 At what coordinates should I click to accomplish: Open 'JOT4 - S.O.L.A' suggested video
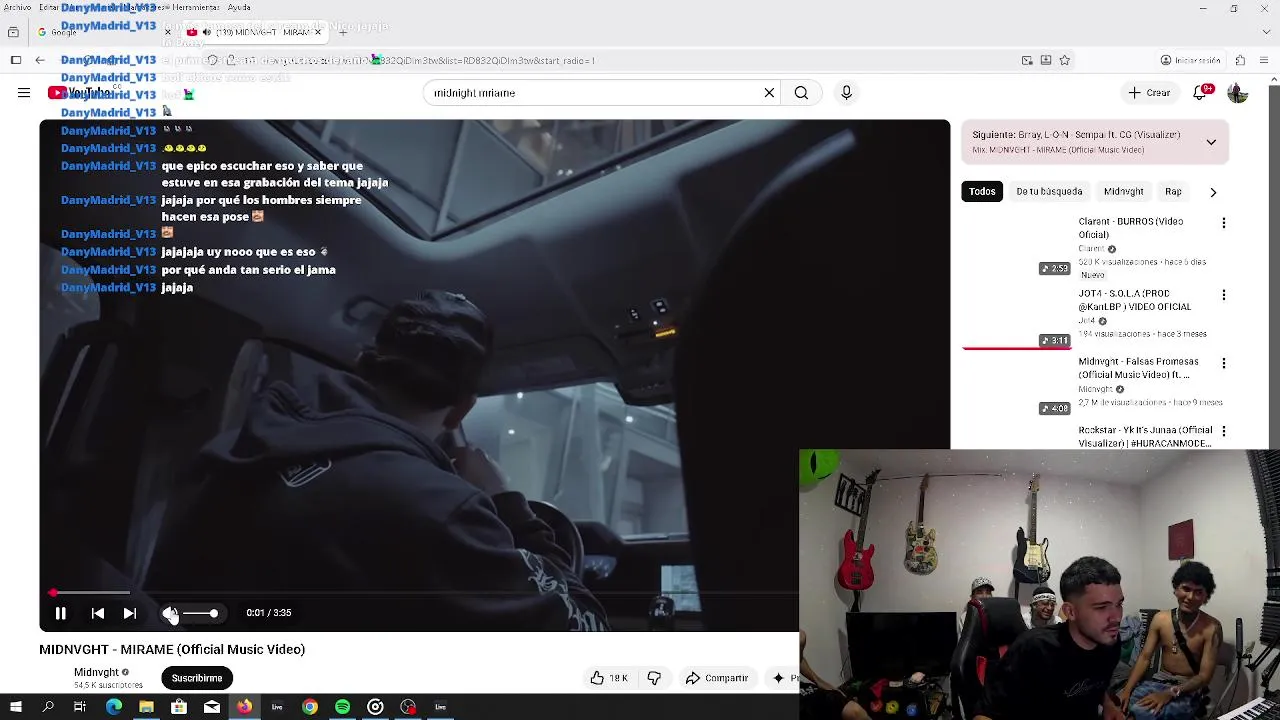click(x=1134, y=300)
